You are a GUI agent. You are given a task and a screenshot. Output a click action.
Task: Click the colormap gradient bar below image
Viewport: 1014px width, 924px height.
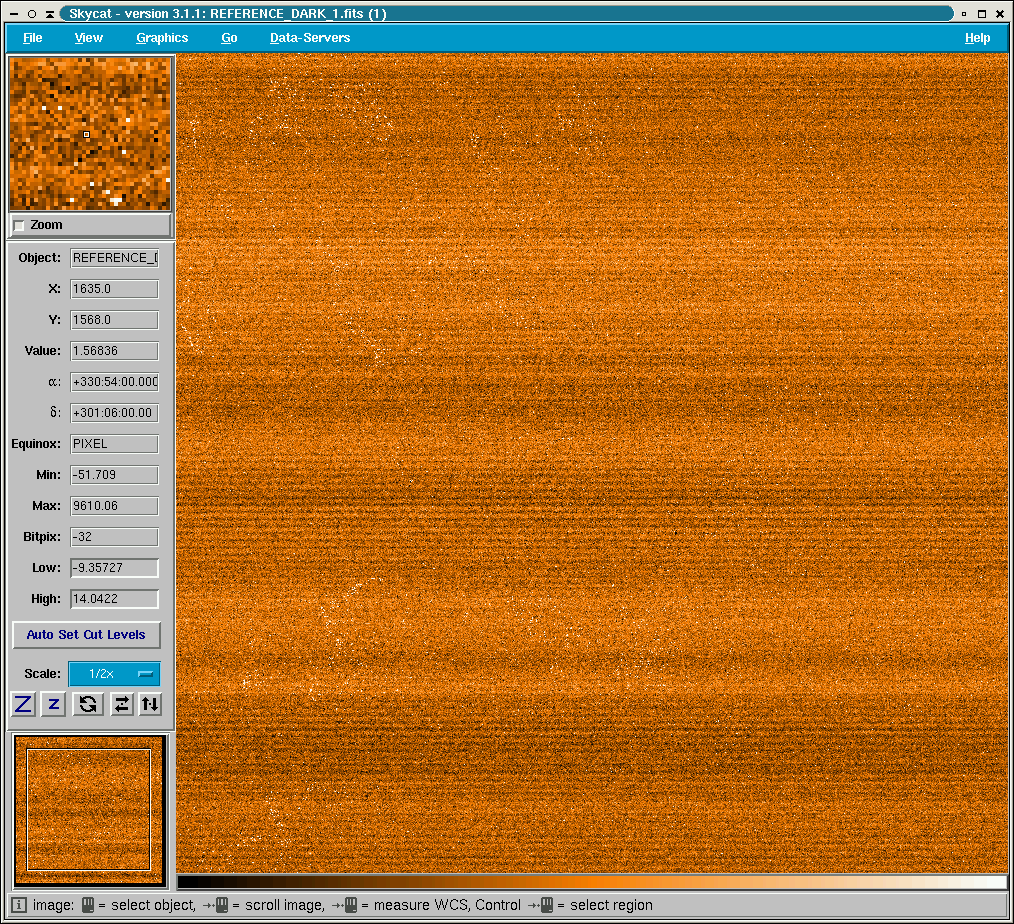(x=592, y=882)
